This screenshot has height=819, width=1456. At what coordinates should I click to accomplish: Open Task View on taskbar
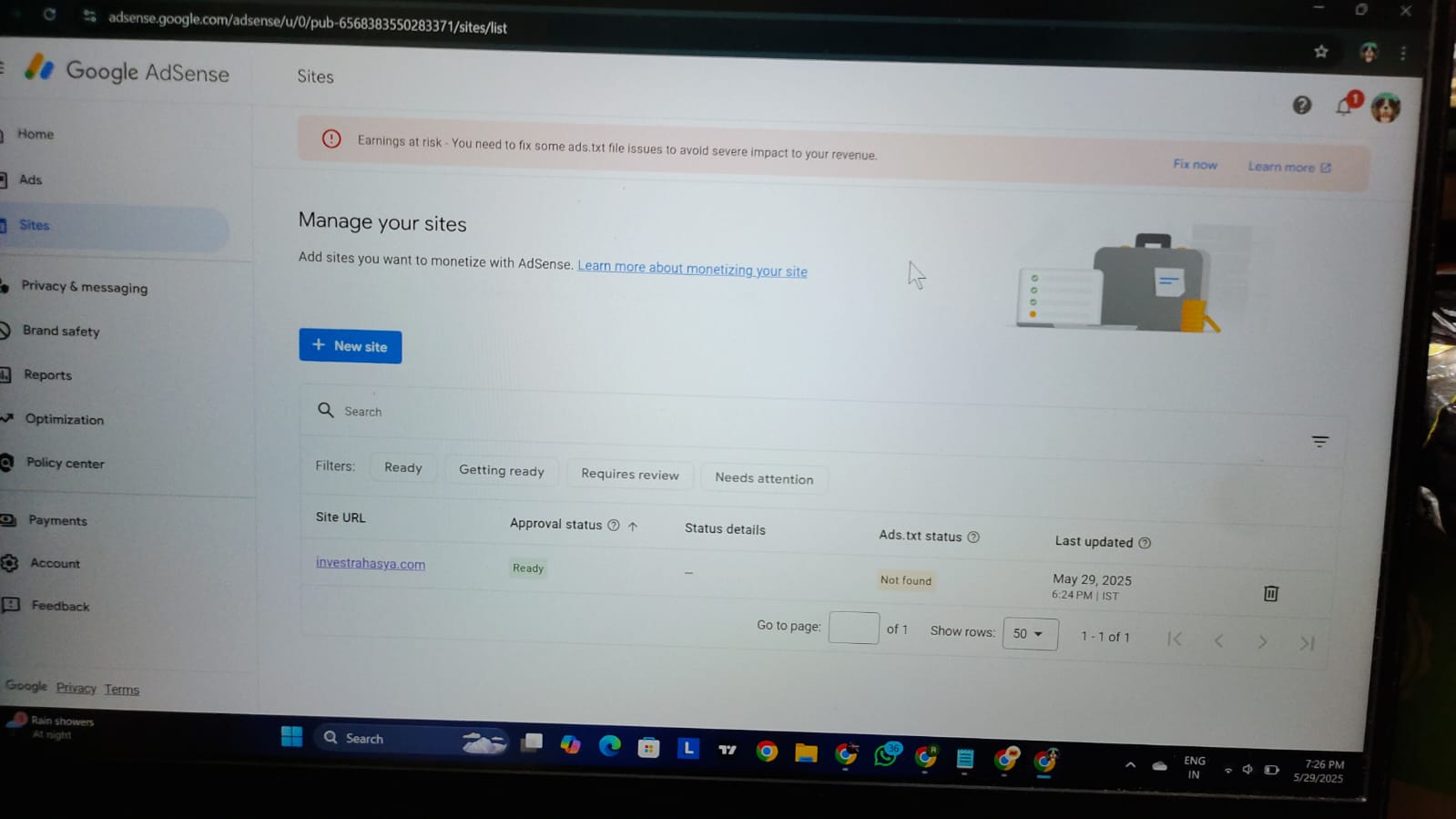531,743
